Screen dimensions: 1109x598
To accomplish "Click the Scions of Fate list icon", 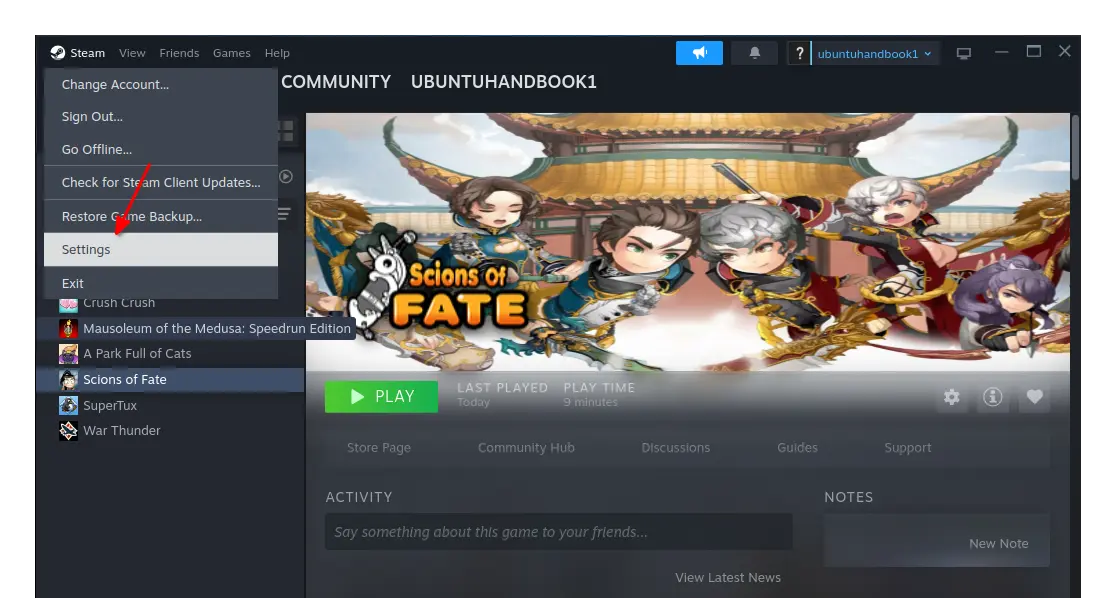I will [69, 380].
